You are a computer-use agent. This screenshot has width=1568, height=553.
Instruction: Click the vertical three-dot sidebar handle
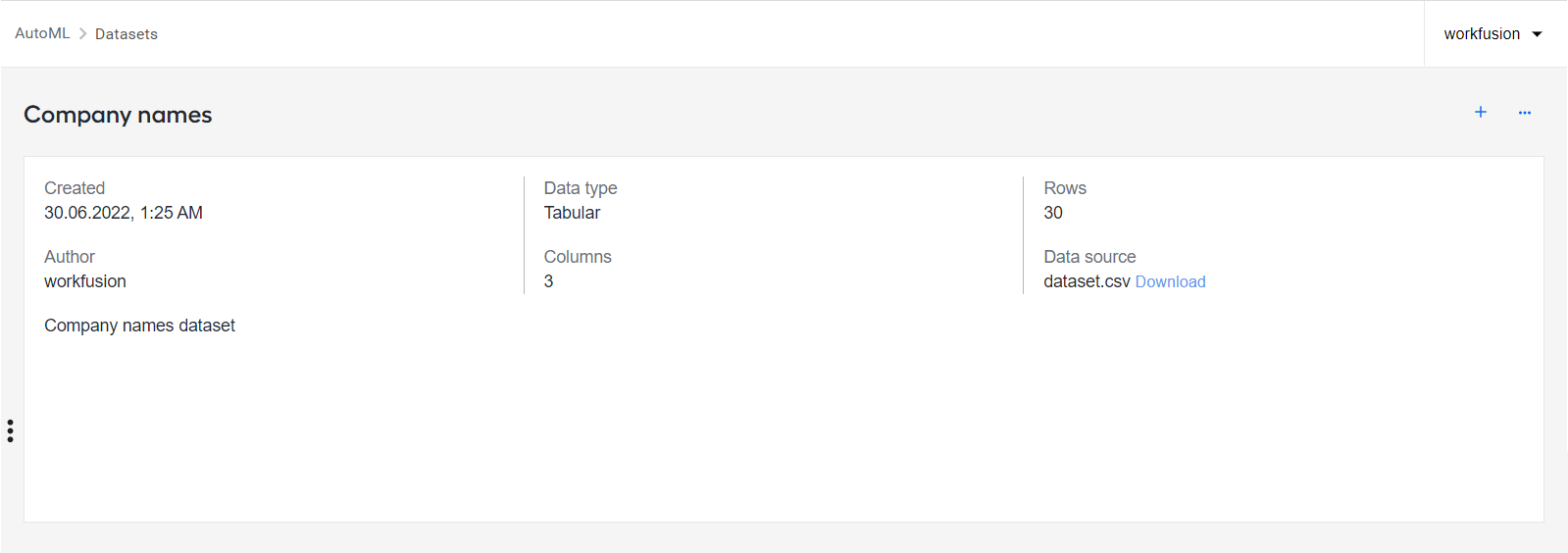coord(10,431)
